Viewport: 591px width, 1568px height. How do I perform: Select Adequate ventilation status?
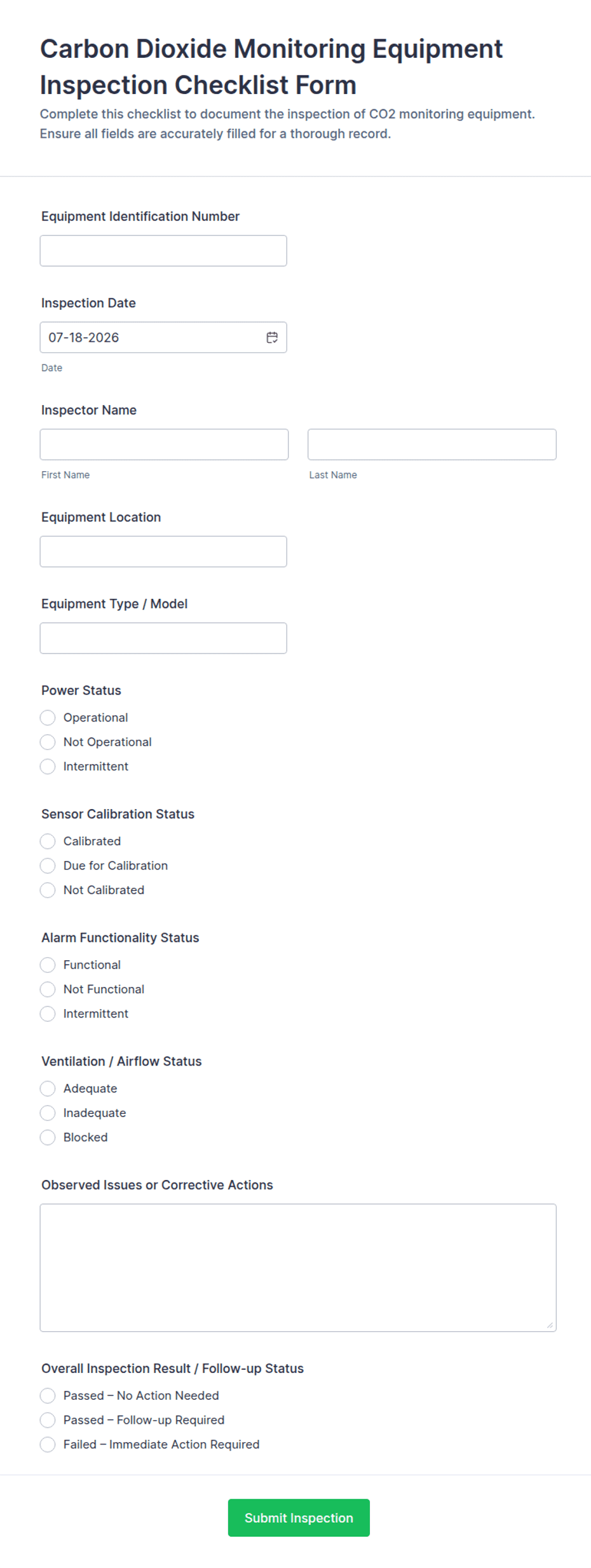click(48, 1089)
